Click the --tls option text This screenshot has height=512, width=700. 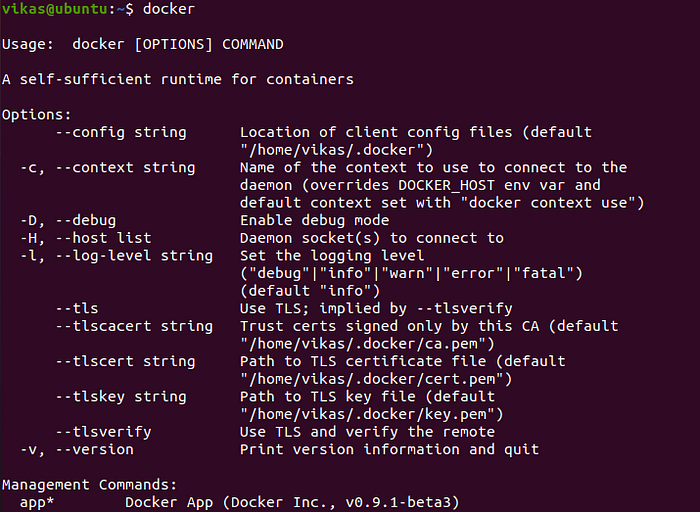click(77, 308)
